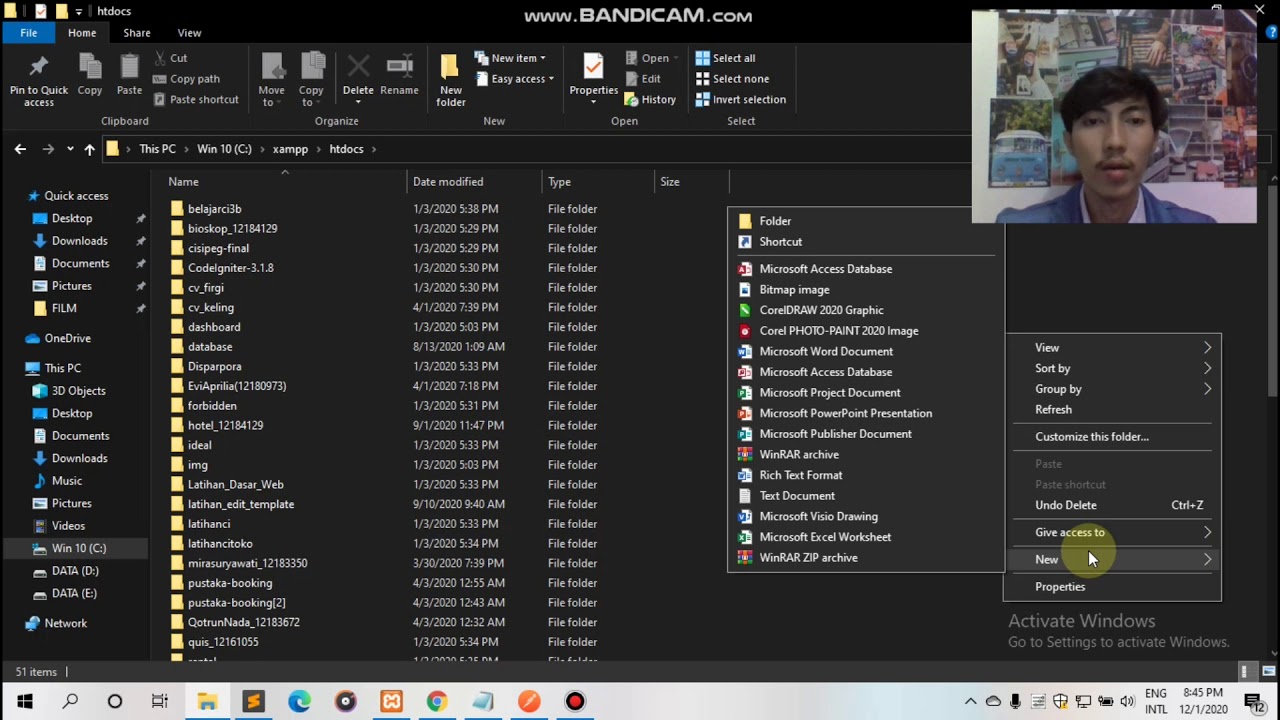Image resolution: width=1280 pixels, height=720 pixels.
Task: Go back with the Back arrow
Action: (x=20, y=149)
